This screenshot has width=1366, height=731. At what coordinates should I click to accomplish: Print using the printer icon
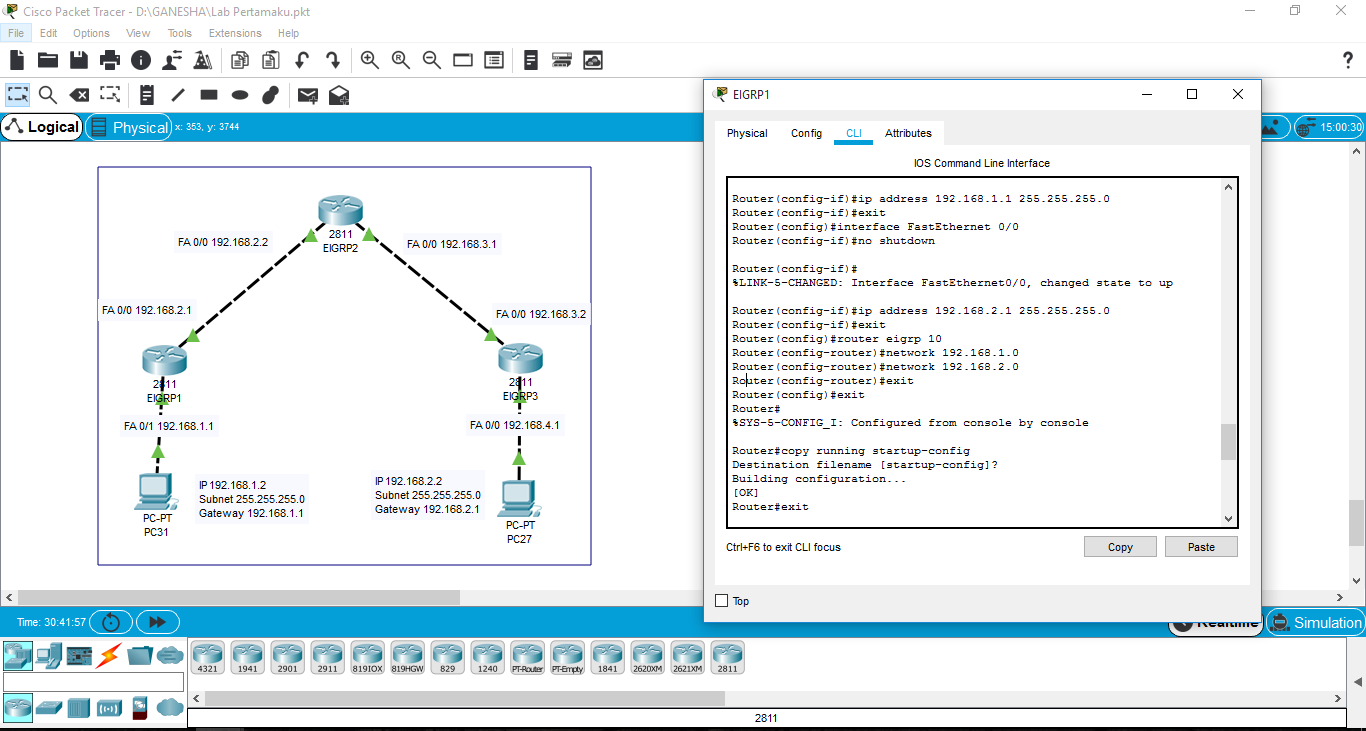click(110, 60)
